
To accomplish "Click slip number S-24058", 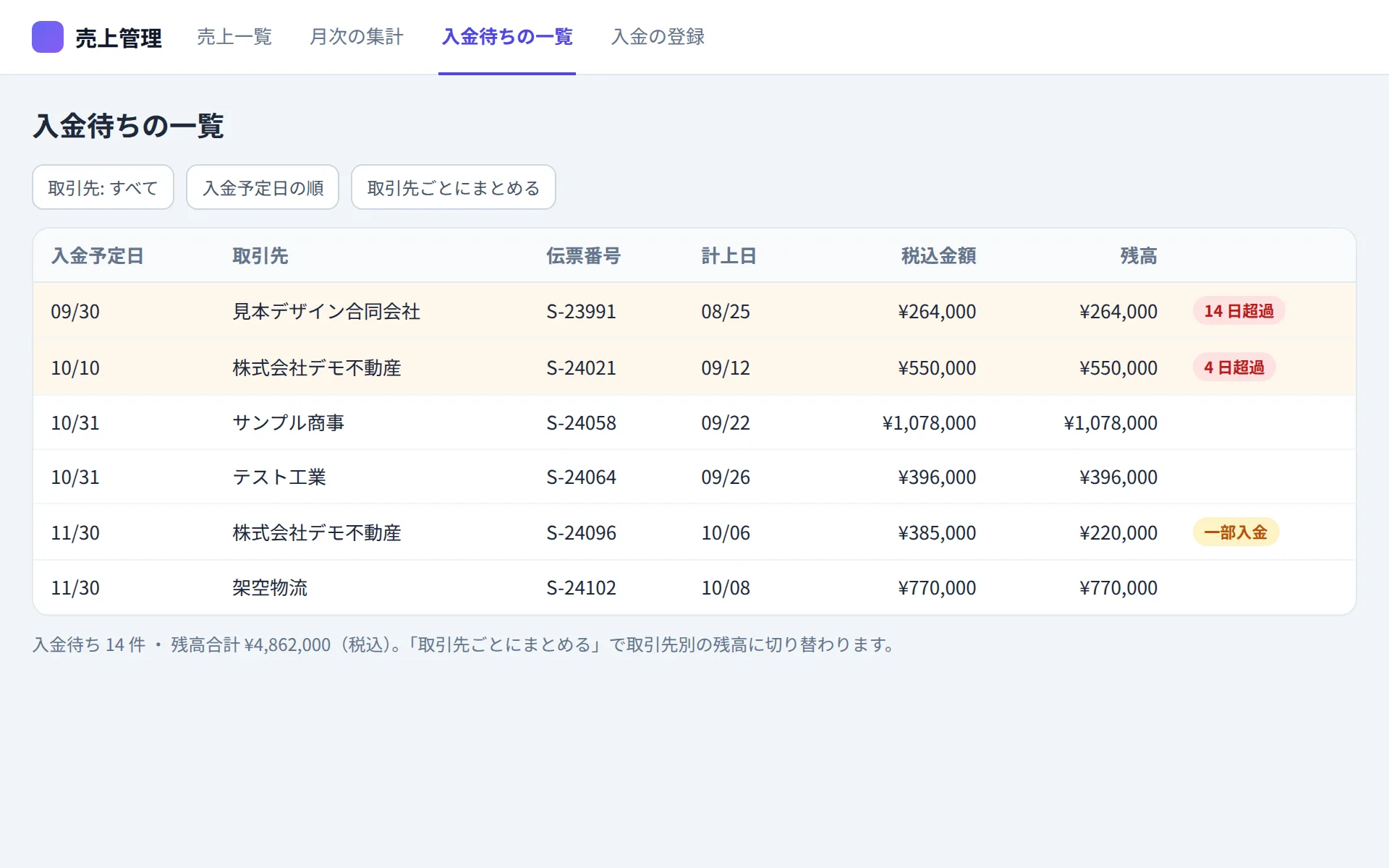I will point(581,423).
